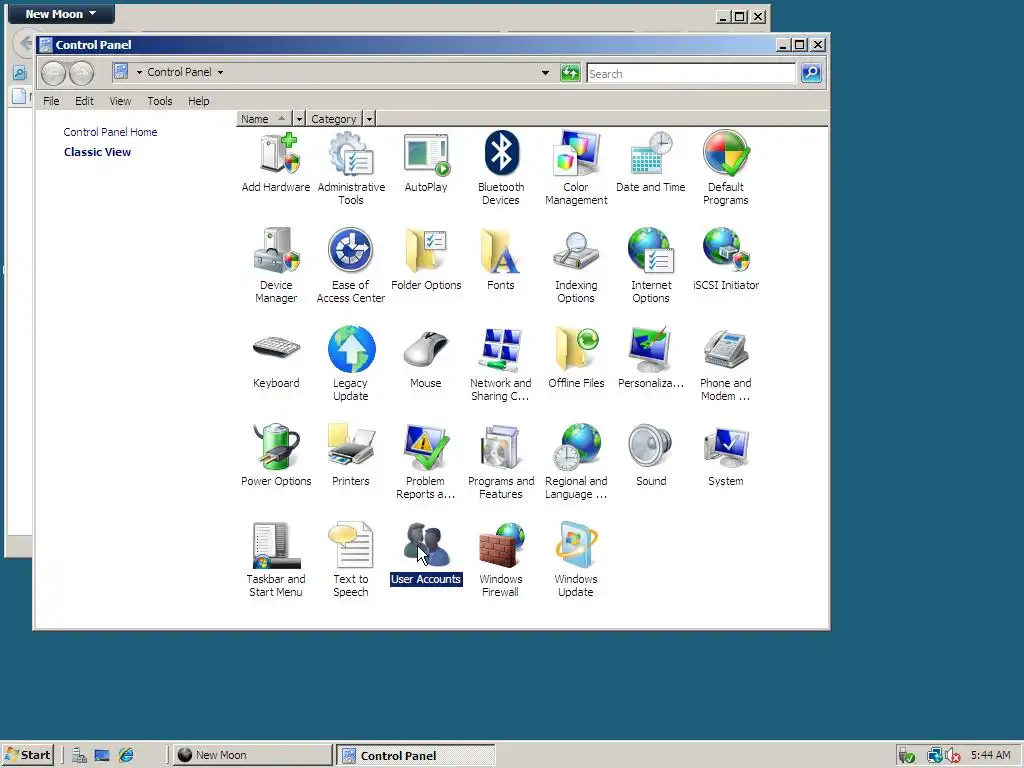The image size is (1024, 768).
Task: Expand the Category column dropdown arrow
Action: (x=370, y=119)
